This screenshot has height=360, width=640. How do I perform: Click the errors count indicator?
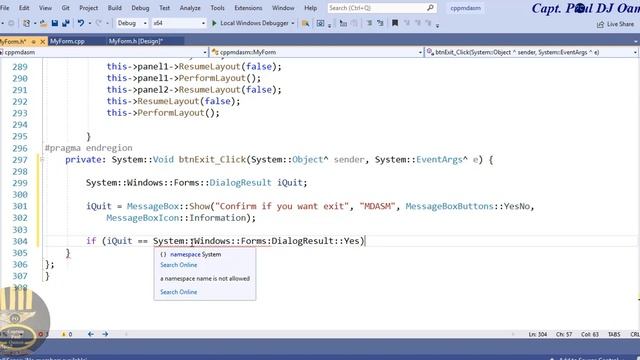click(x=43, y=334)
